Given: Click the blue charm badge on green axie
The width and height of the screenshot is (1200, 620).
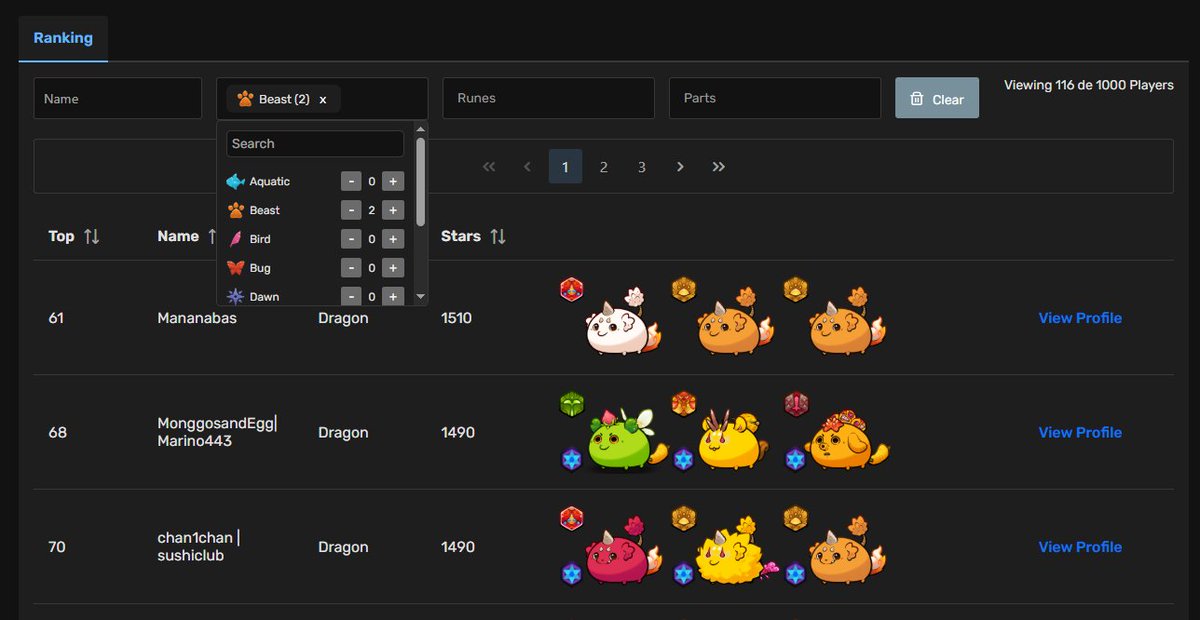Looking at the screenshot, I should click(571, 459).
